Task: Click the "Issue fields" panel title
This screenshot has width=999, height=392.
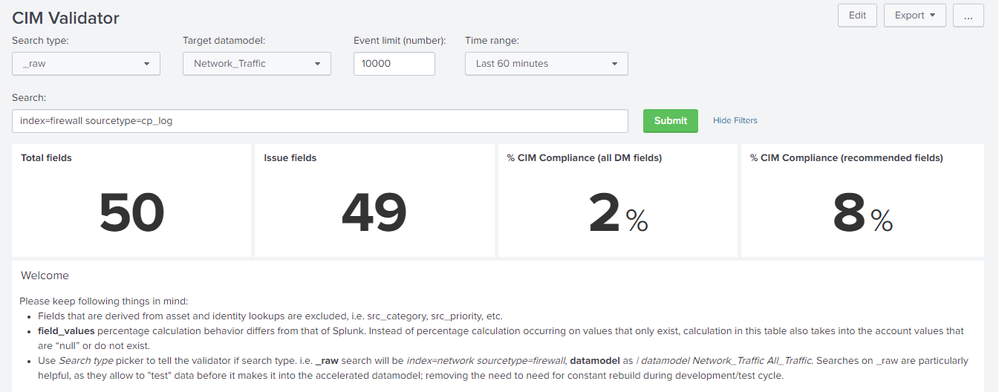Action: 290,158
